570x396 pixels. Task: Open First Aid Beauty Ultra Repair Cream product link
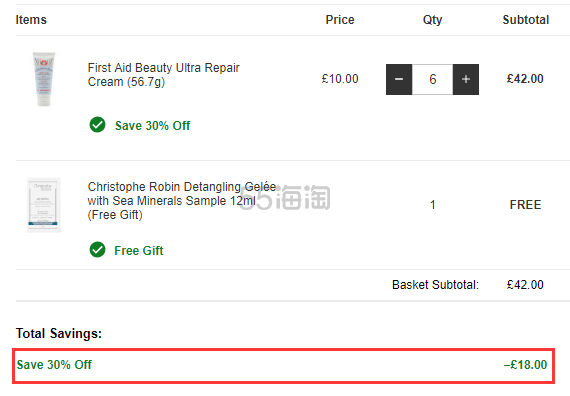click(x=164, y=75)
